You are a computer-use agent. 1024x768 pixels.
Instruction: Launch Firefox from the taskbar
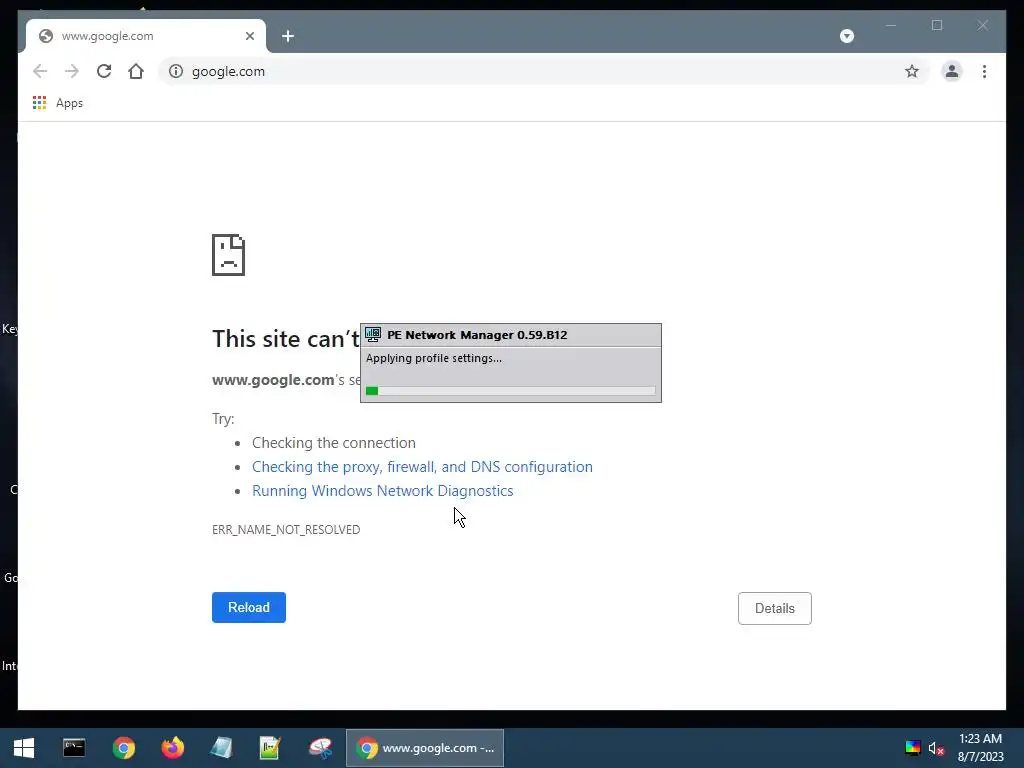coord(172,748)
